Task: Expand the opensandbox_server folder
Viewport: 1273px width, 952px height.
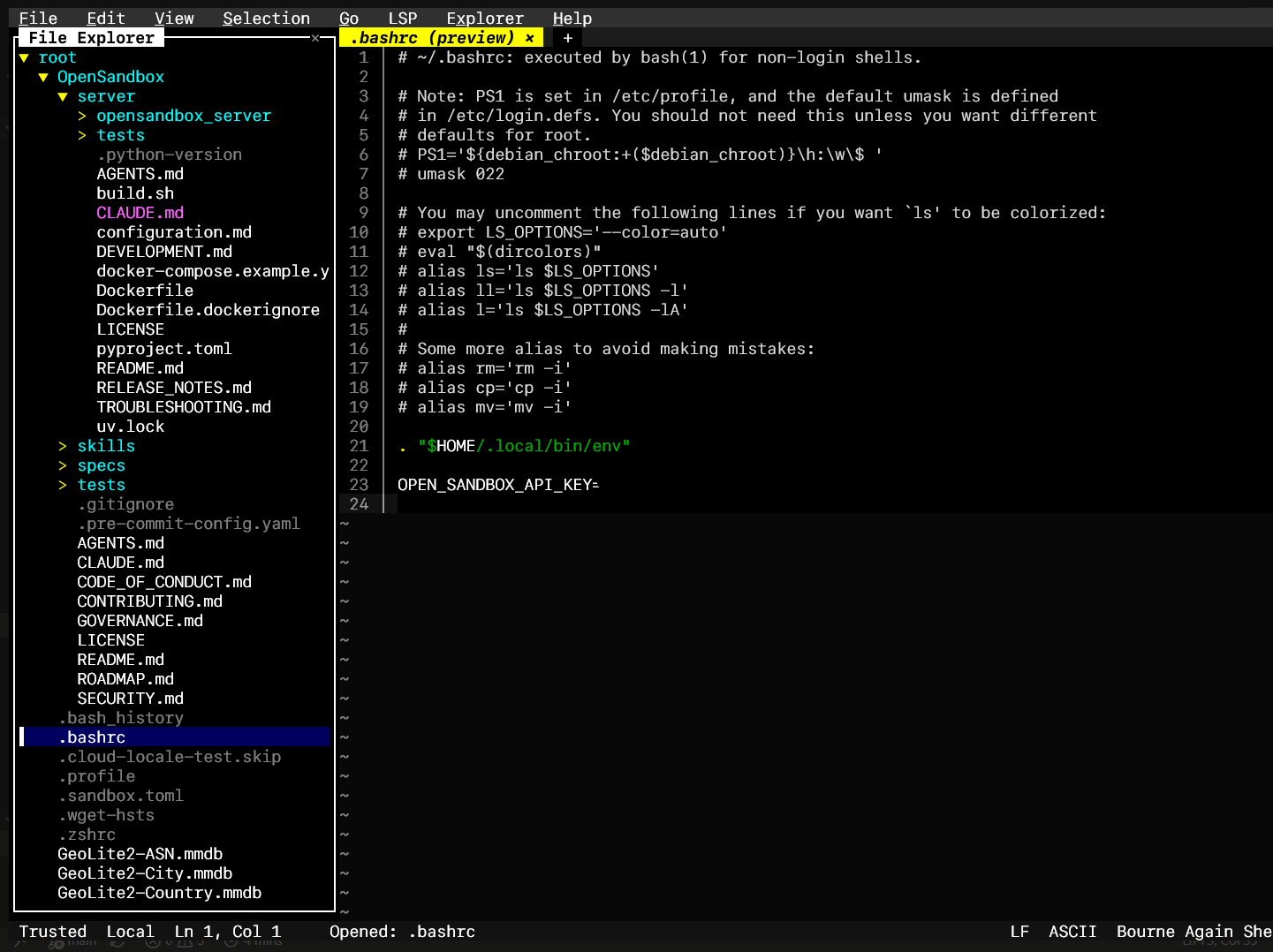Action: [82, 116]
